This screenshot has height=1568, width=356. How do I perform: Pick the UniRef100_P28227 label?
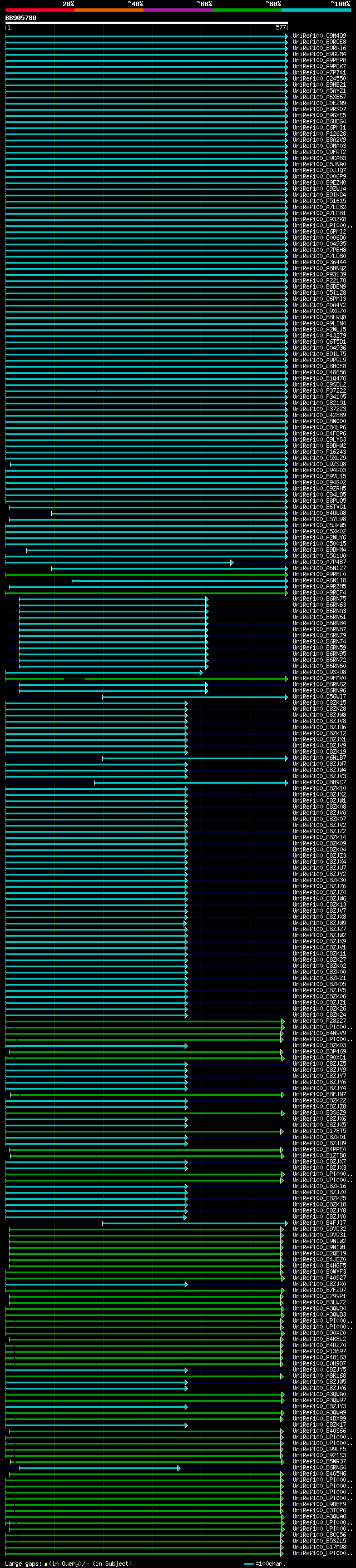[319, 1021]
